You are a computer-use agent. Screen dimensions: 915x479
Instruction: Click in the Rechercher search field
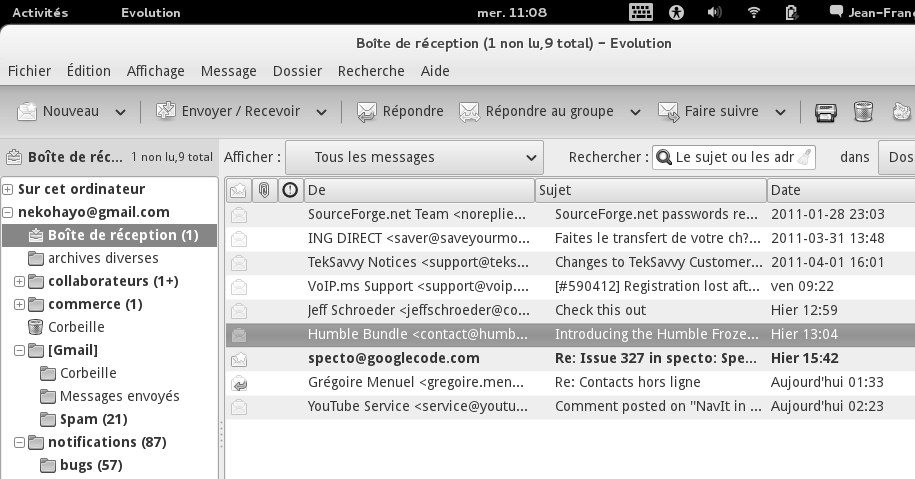point(734,157)
